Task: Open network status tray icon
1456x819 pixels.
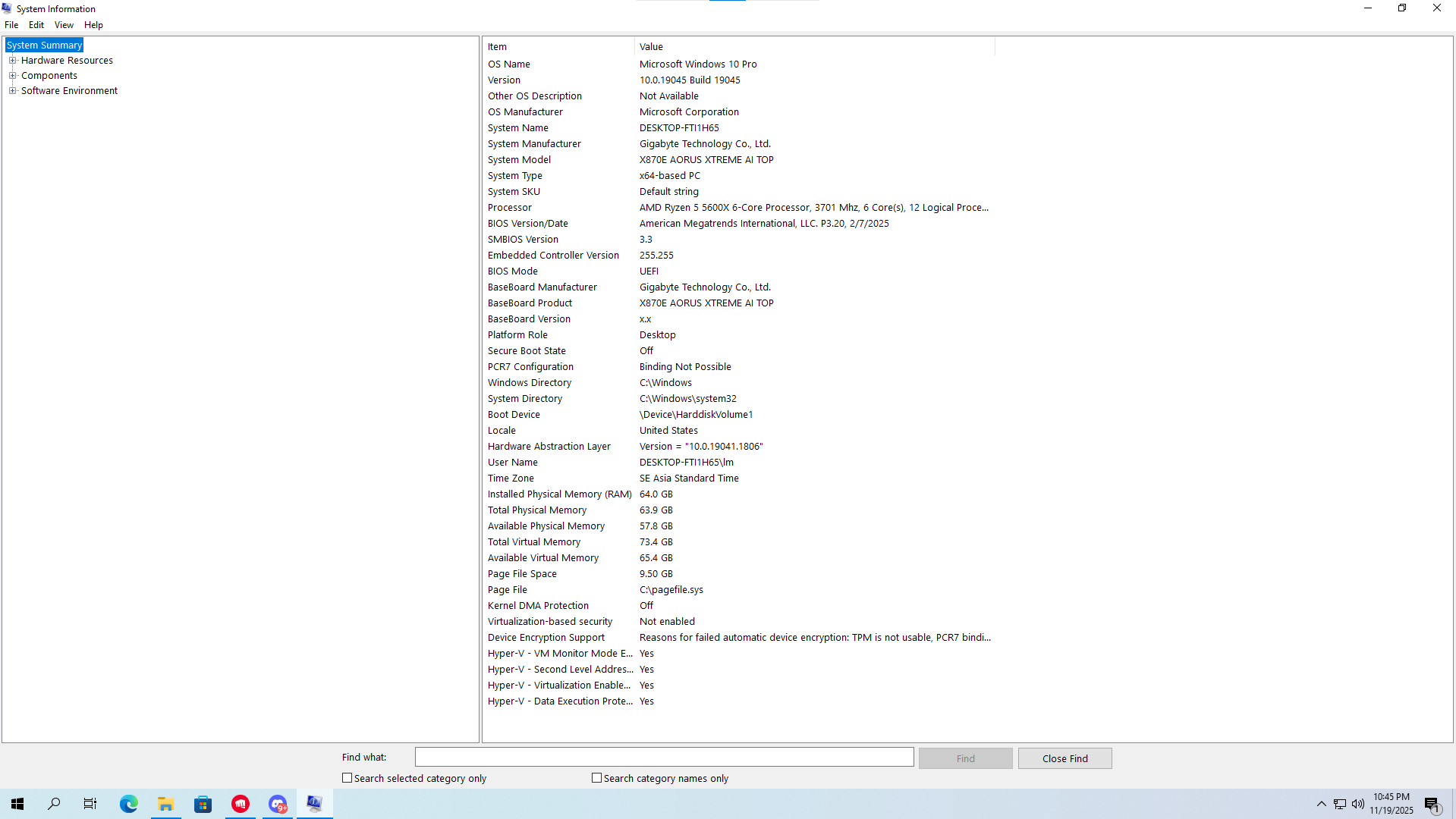Action: coord(1340,804)
